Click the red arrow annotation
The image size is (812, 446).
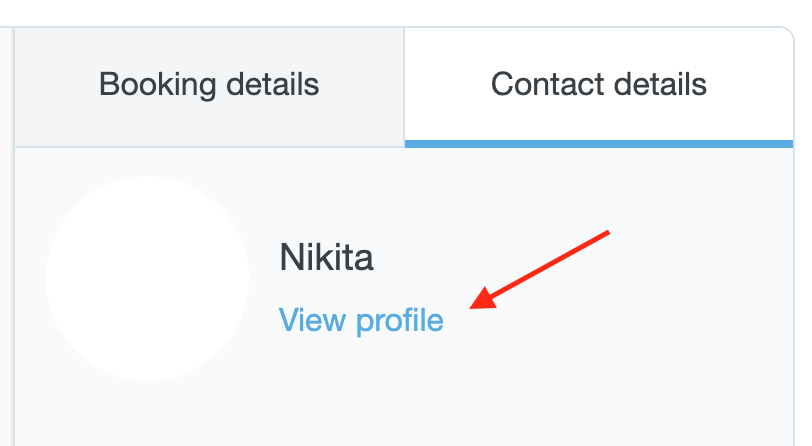[x=540, y=270]
